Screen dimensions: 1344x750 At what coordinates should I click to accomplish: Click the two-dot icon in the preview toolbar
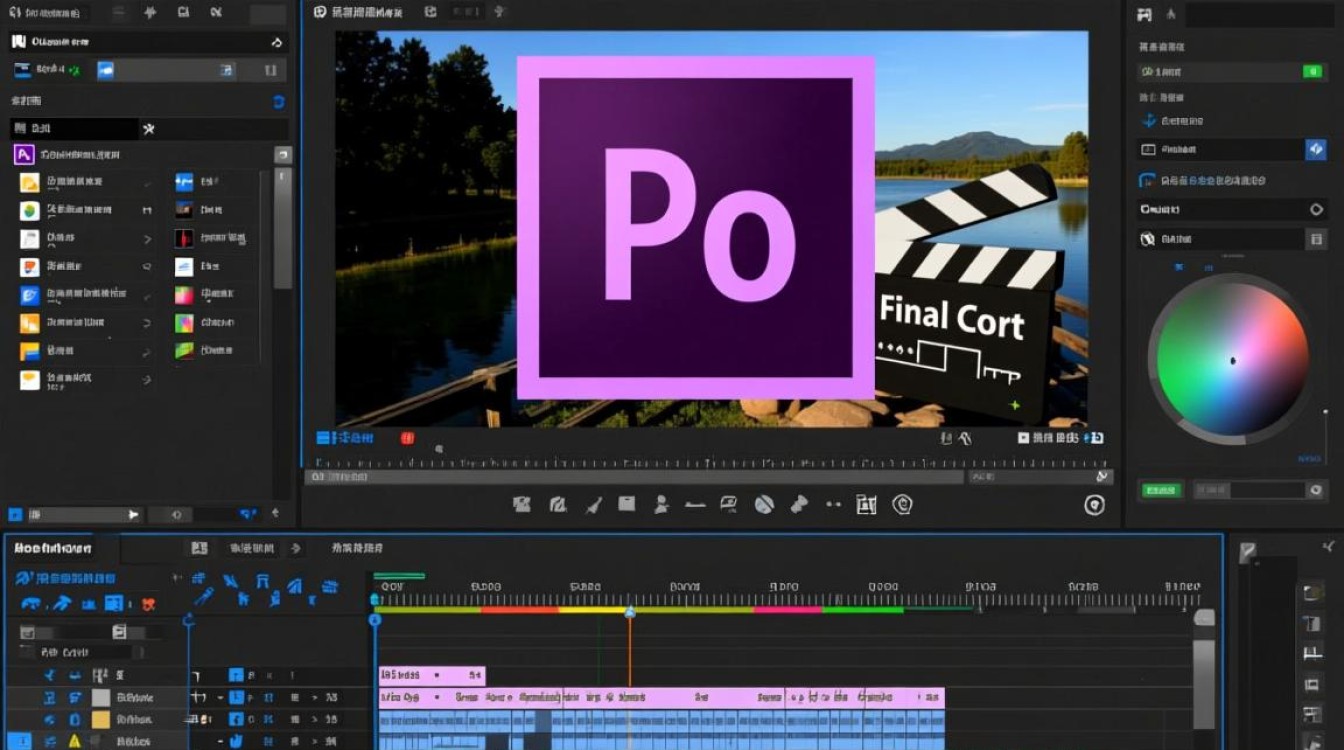tap(832, 505)
